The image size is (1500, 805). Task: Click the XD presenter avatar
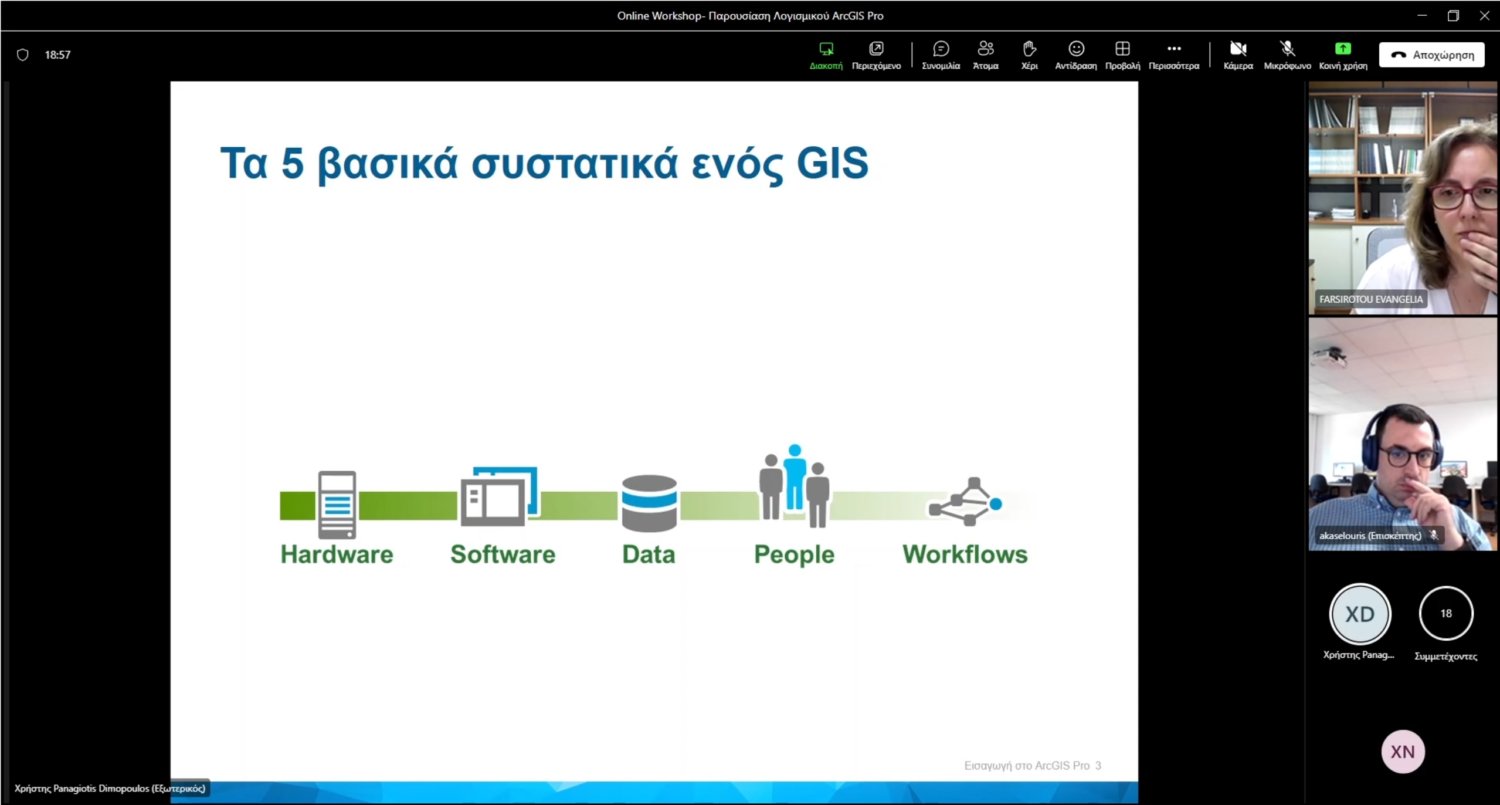[1359, 614]
